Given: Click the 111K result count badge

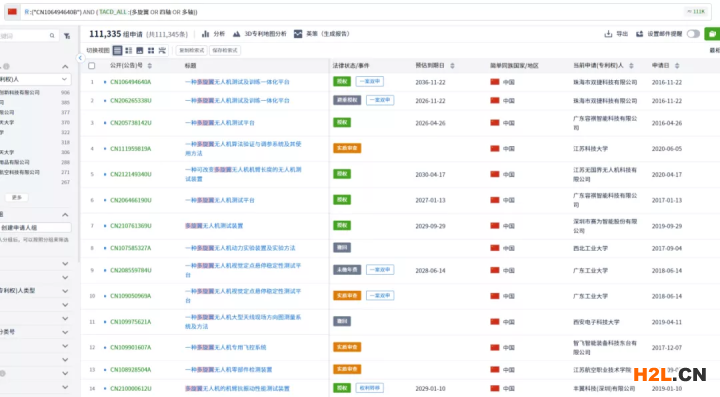Looking at the screenshot, I should pos(696,12).
